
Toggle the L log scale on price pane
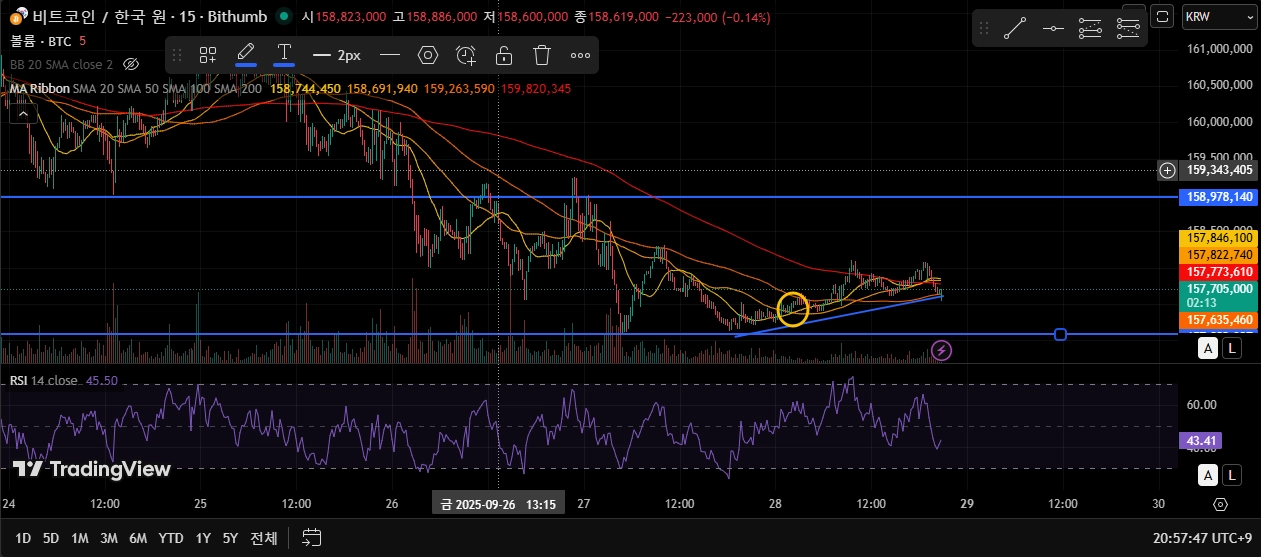coord(1232,348)
